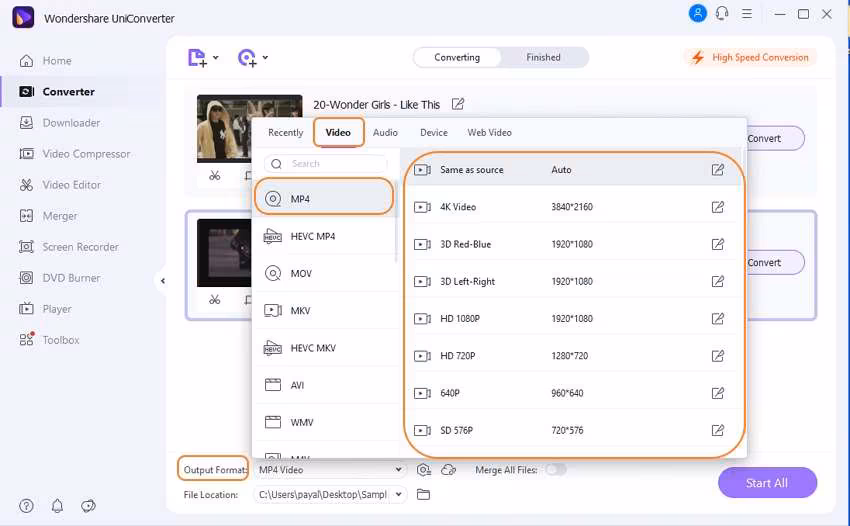Click the Player icon in sidebar
850x526 pixels.
click(26, 309)
